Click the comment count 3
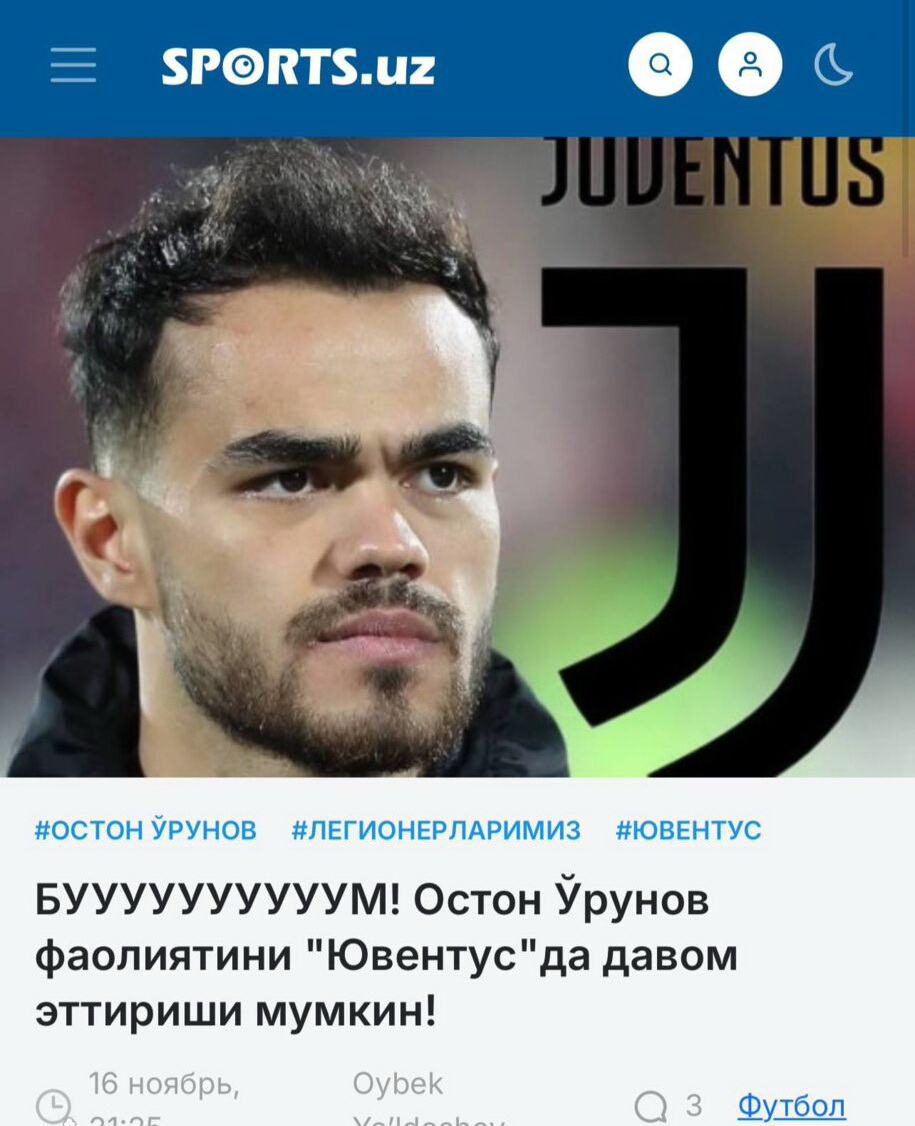 pyautogui.click(x=693, y=1105)
